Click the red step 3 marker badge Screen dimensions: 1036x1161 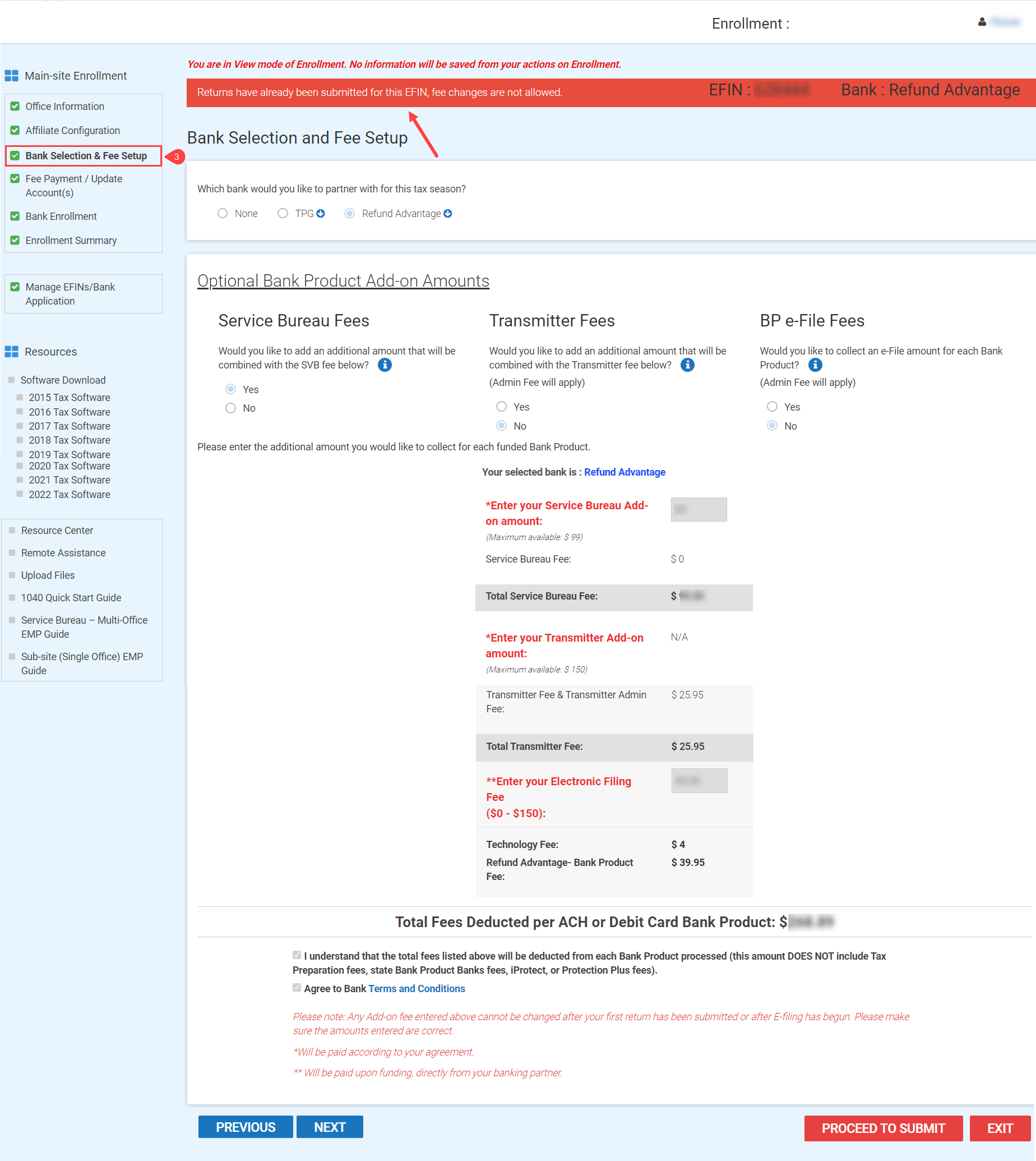pos(177,156)
